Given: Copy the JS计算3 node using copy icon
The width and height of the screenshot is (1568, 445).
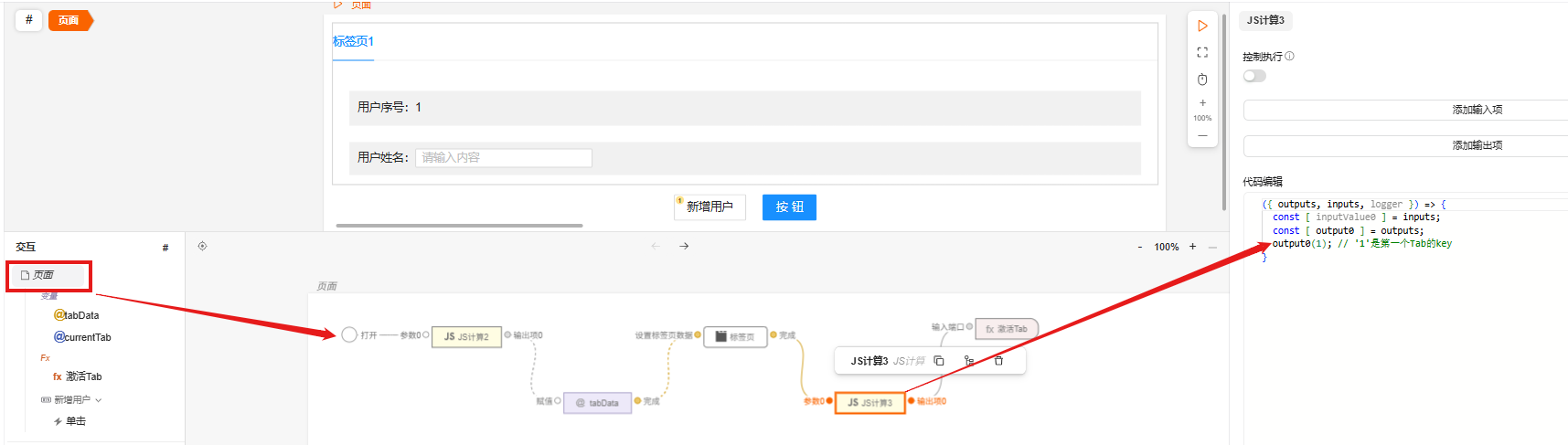Looking at the screenshot, I should pyautogui.click(x=938, y=361).
